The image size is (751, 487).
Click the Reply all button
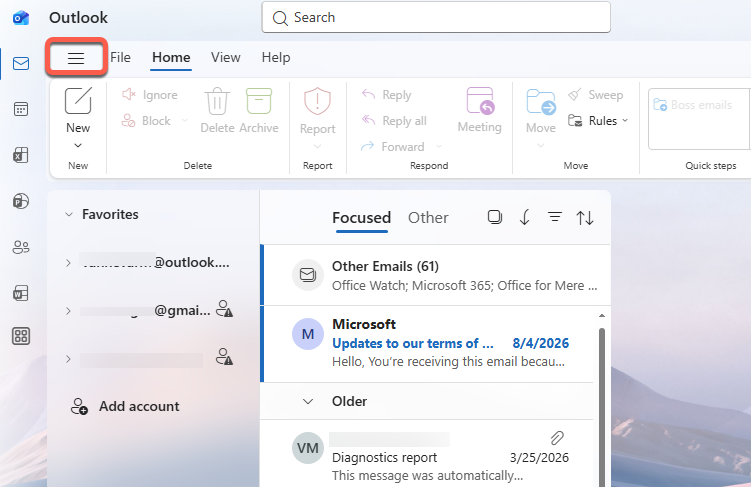(x=394, y=121)
